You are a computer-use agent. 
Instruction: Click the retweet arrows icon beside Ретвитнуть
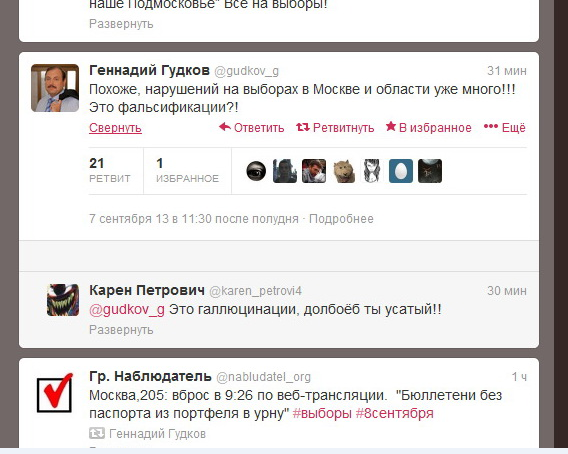point(302,127)
